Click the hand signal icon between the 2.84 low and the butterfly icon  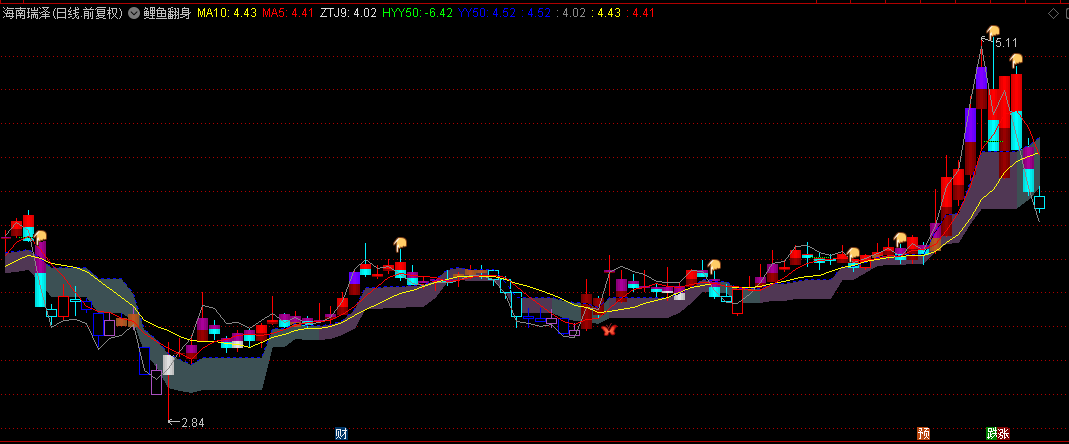(400, 243)
